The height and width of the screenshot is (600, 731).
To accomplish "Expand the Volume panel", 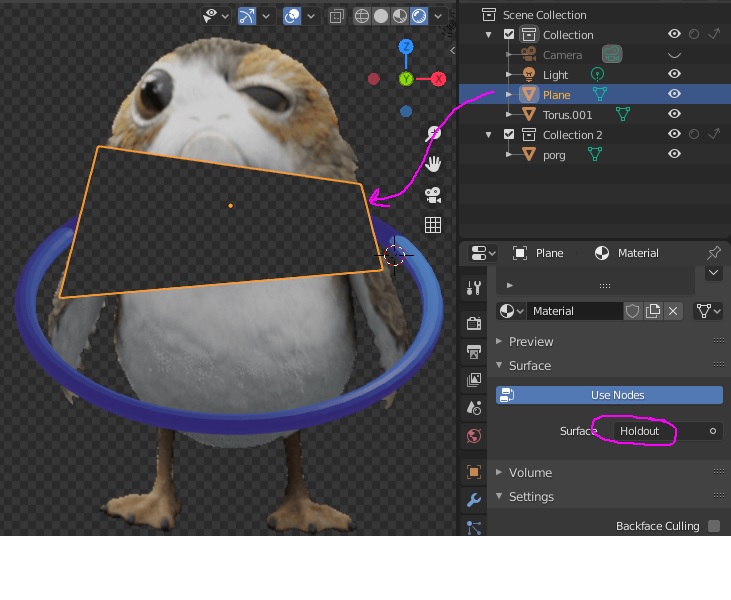I will pos(499,472).
